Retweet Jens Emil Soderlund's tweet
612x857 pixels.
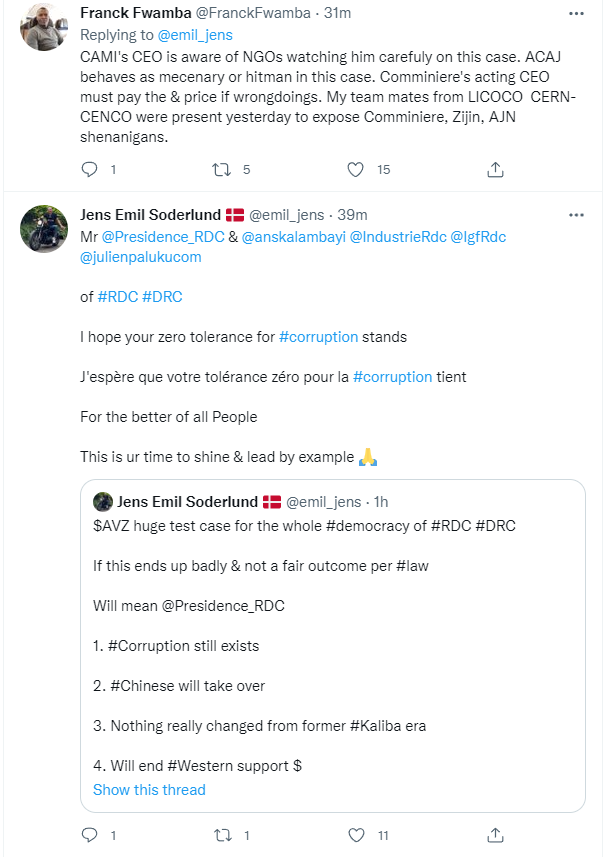pos(223,835)
